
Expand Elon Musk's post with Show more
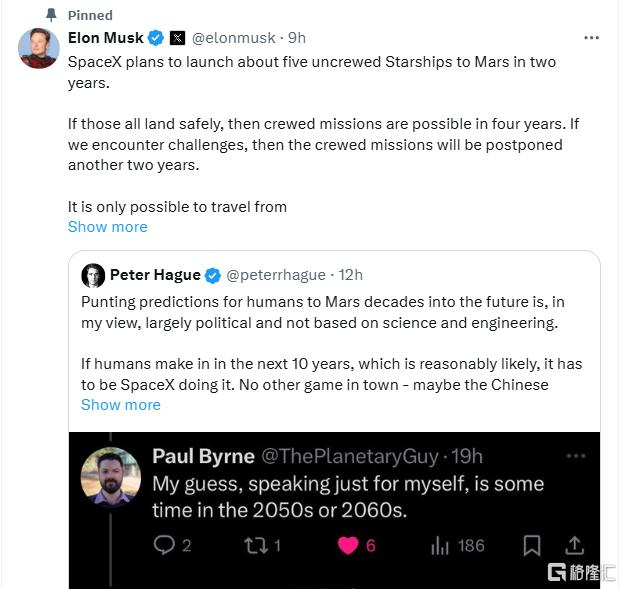[107, 227]
